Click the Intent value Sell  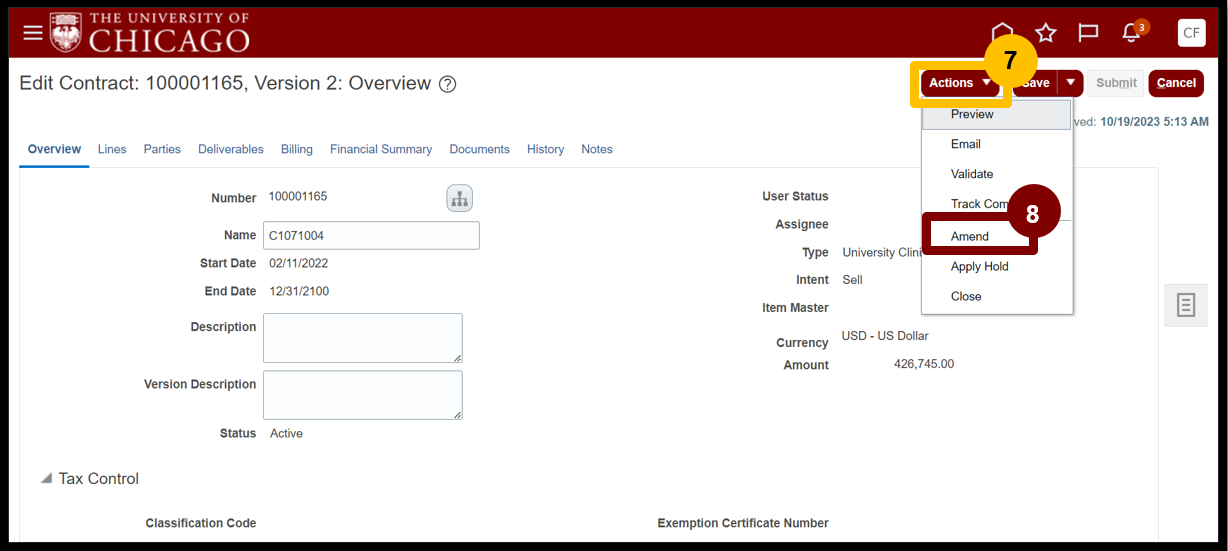point(852,280)
